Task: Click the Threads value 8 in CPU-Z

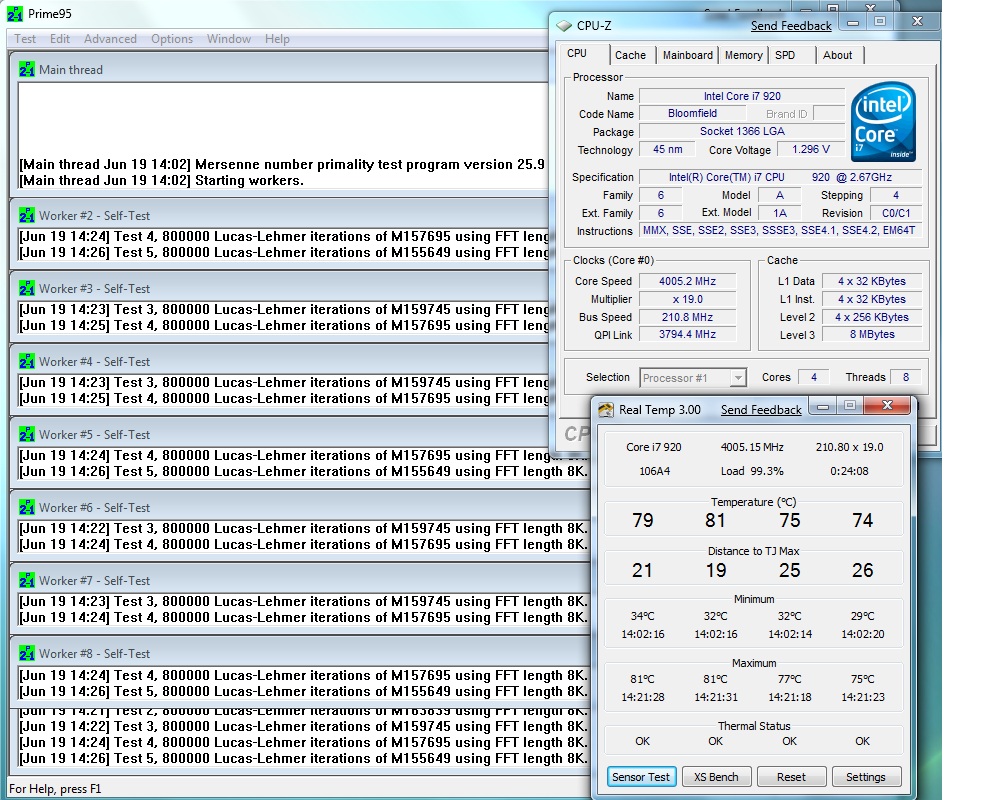Action: [x=906, y=377]
